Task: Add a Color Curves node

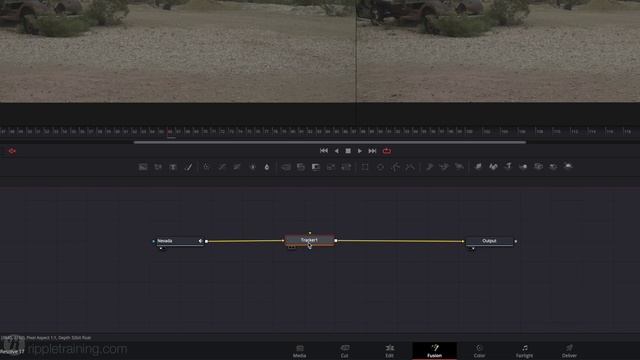Action: tap(222, 167)
